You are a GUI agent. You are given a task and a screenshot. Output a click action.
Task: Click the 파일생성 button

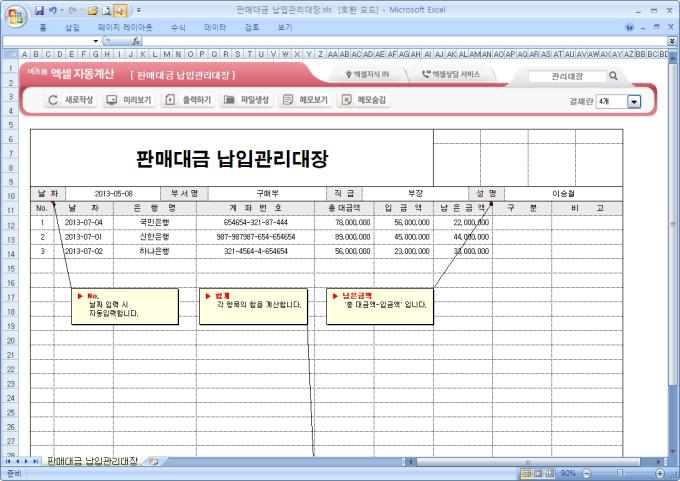click(247, 100)
